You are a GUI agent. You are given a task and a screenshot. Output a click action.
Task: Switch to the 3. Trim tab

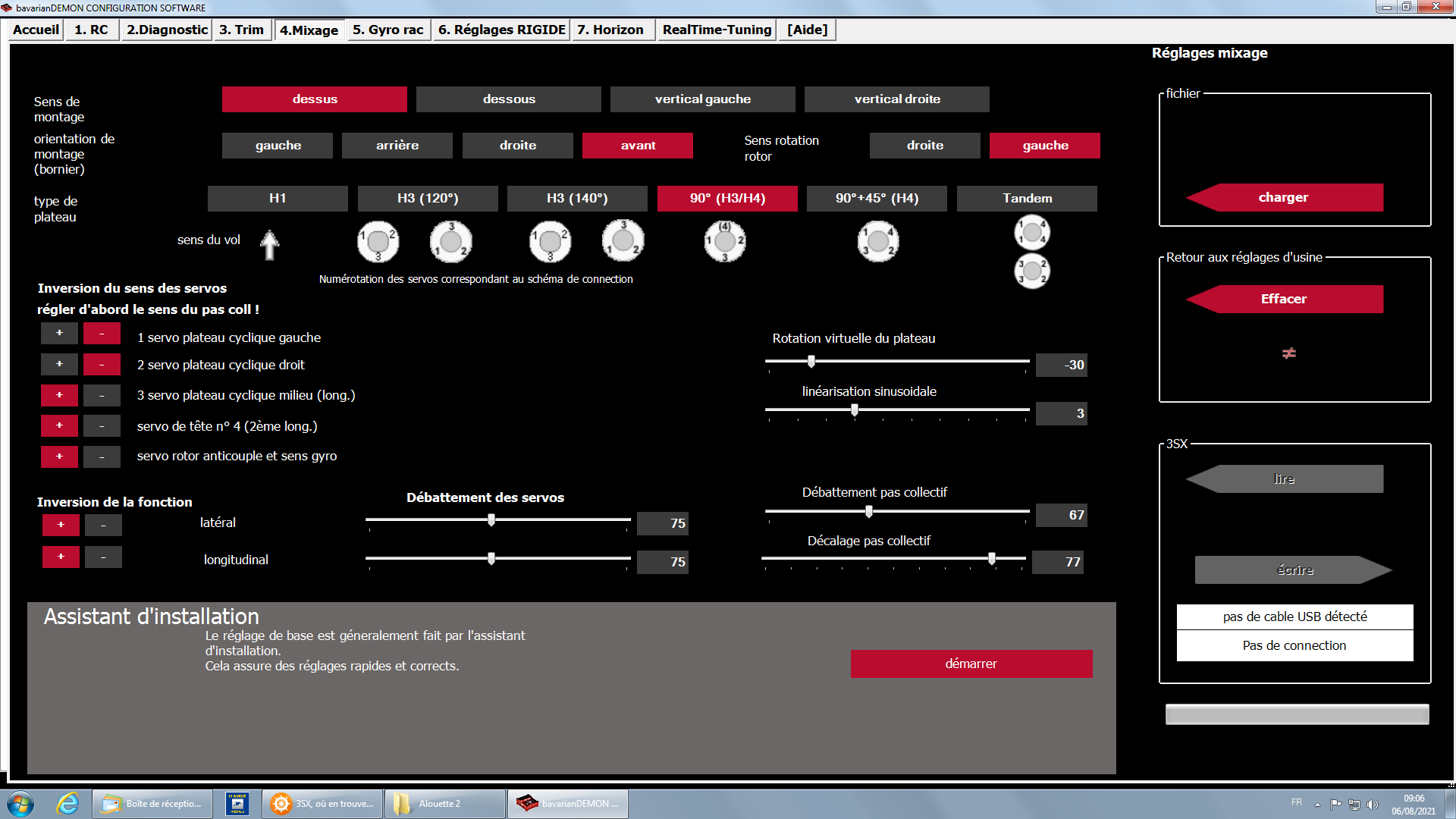242,30
